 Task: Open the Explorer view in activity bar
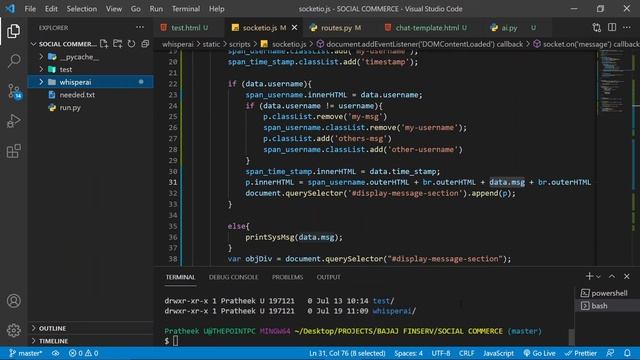coord(13,31)
